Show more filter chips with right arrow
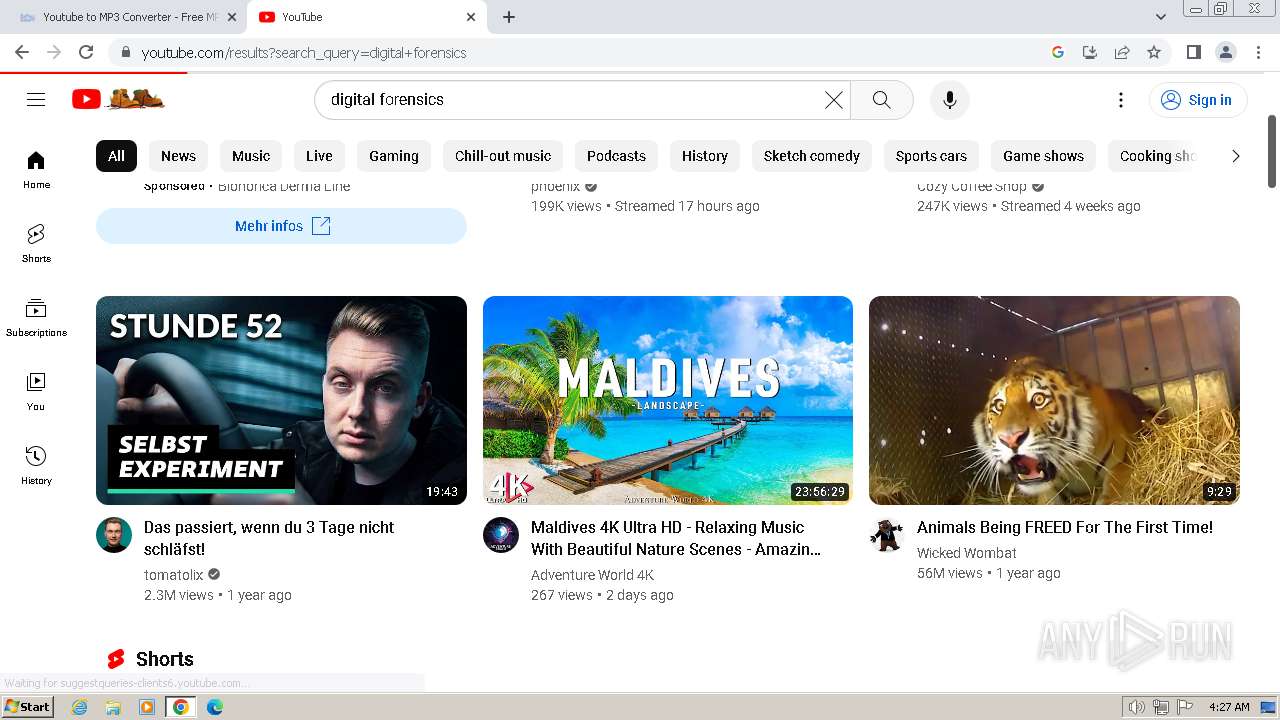The image size is (1280, 720). 1235,156
